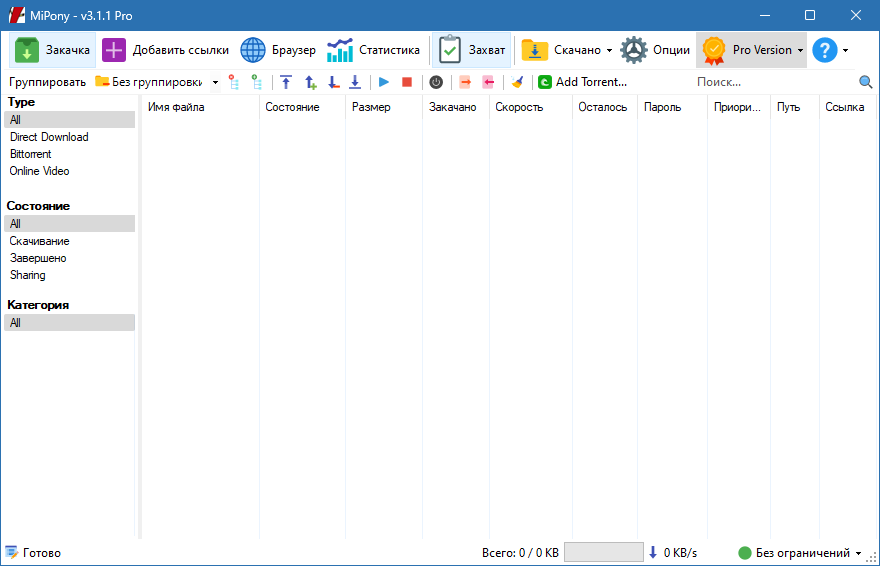
Task: Click the red tree collapse-groups icon
Action: (234, 82)
